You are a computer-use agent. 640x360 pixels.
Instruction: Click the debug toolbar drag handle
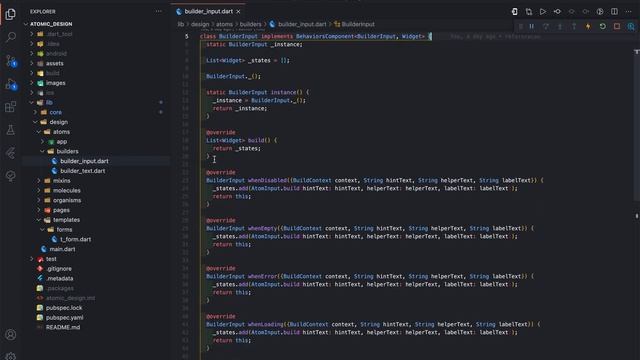point(520,27)
